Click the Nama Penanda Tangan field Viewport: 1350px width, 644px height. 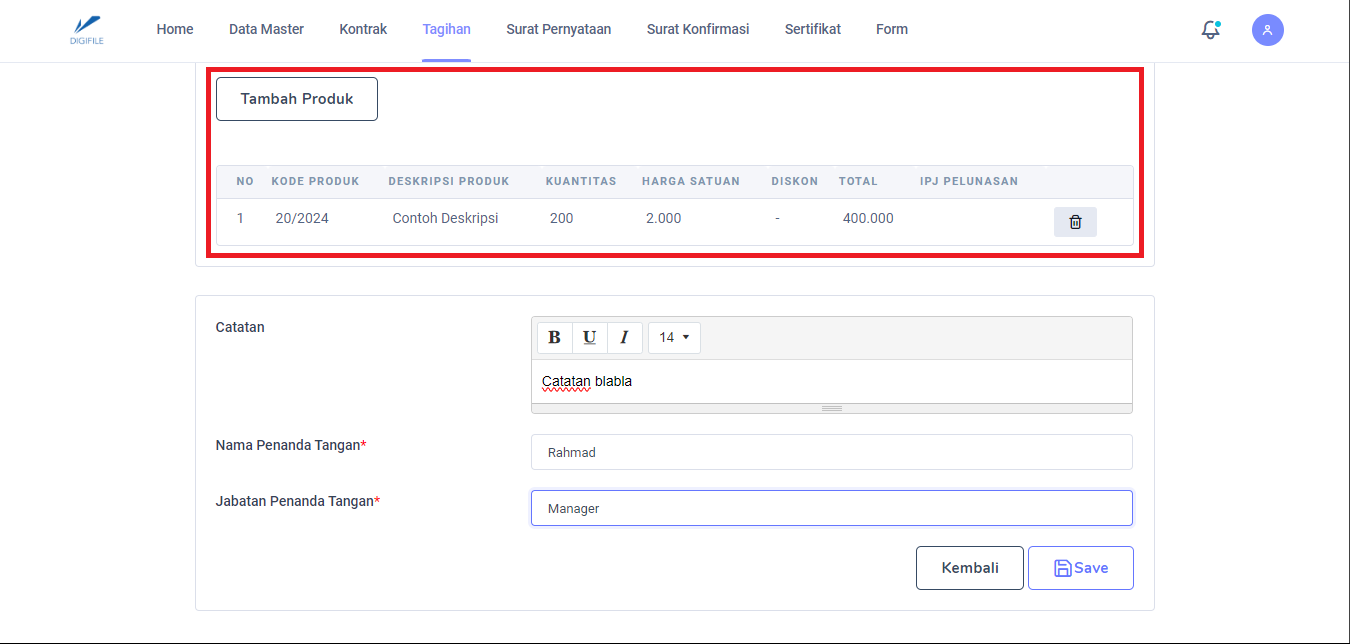point(831,452)
